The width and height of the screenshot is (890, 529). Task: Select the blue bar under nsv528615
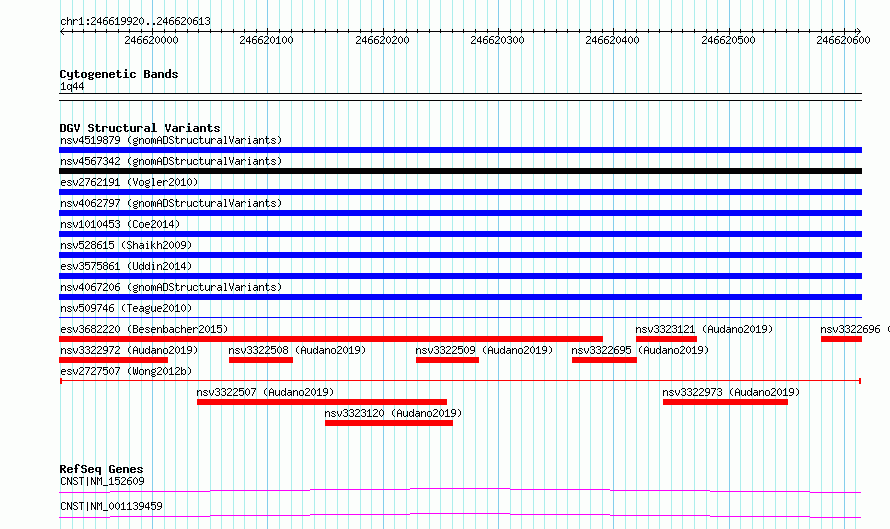click(460, 255)
